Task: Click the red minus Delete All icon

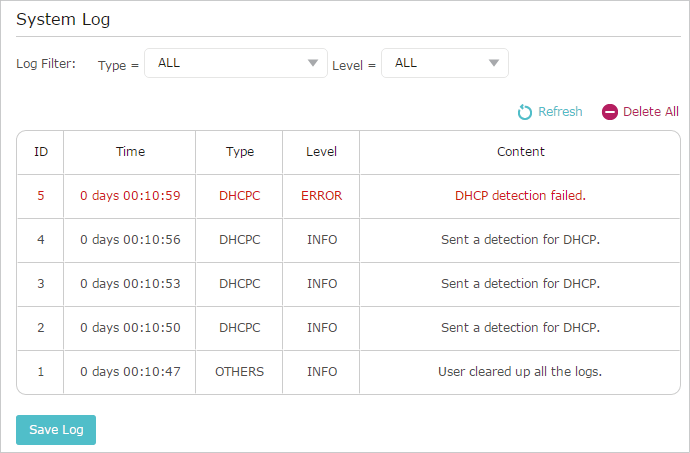Action: (x=609, y=112)
